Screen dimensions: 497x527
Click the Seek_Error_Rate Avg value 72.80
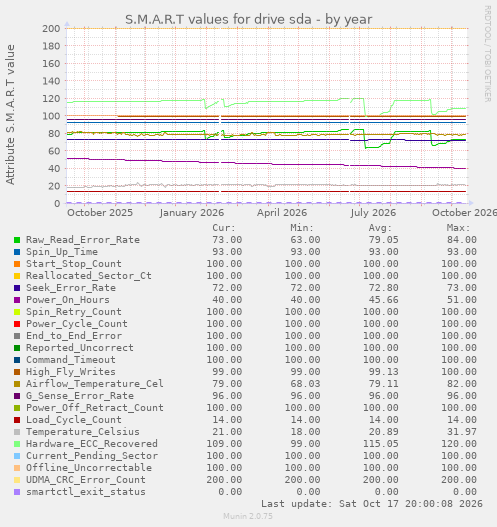[383, 288]
